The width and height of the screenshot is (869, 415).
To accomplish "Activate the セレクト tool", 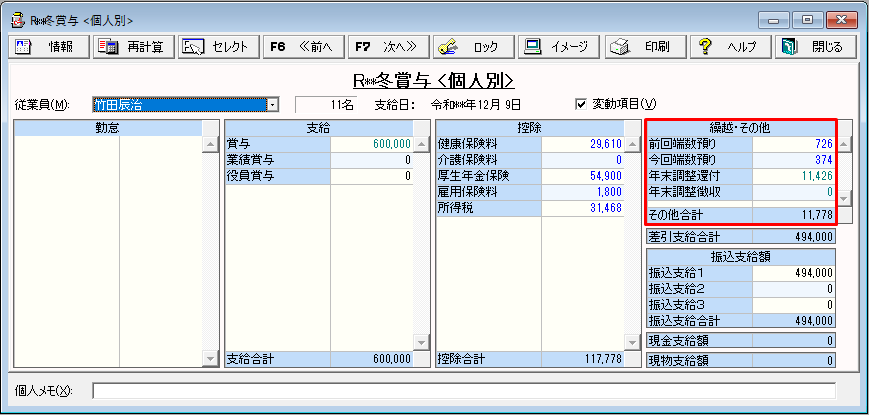I will [x=218, y=47].
